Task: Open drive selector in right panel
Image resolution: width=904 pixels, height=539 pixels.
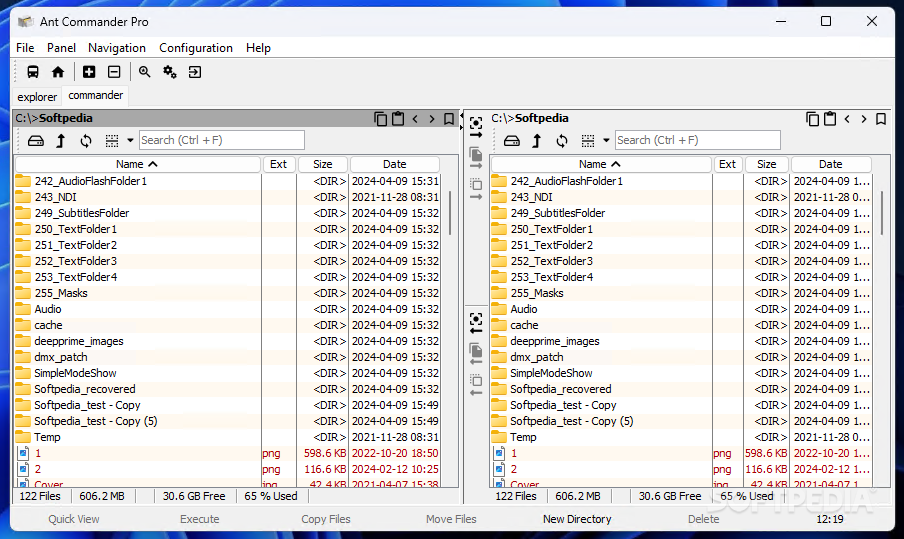Action: pos(511,141)
